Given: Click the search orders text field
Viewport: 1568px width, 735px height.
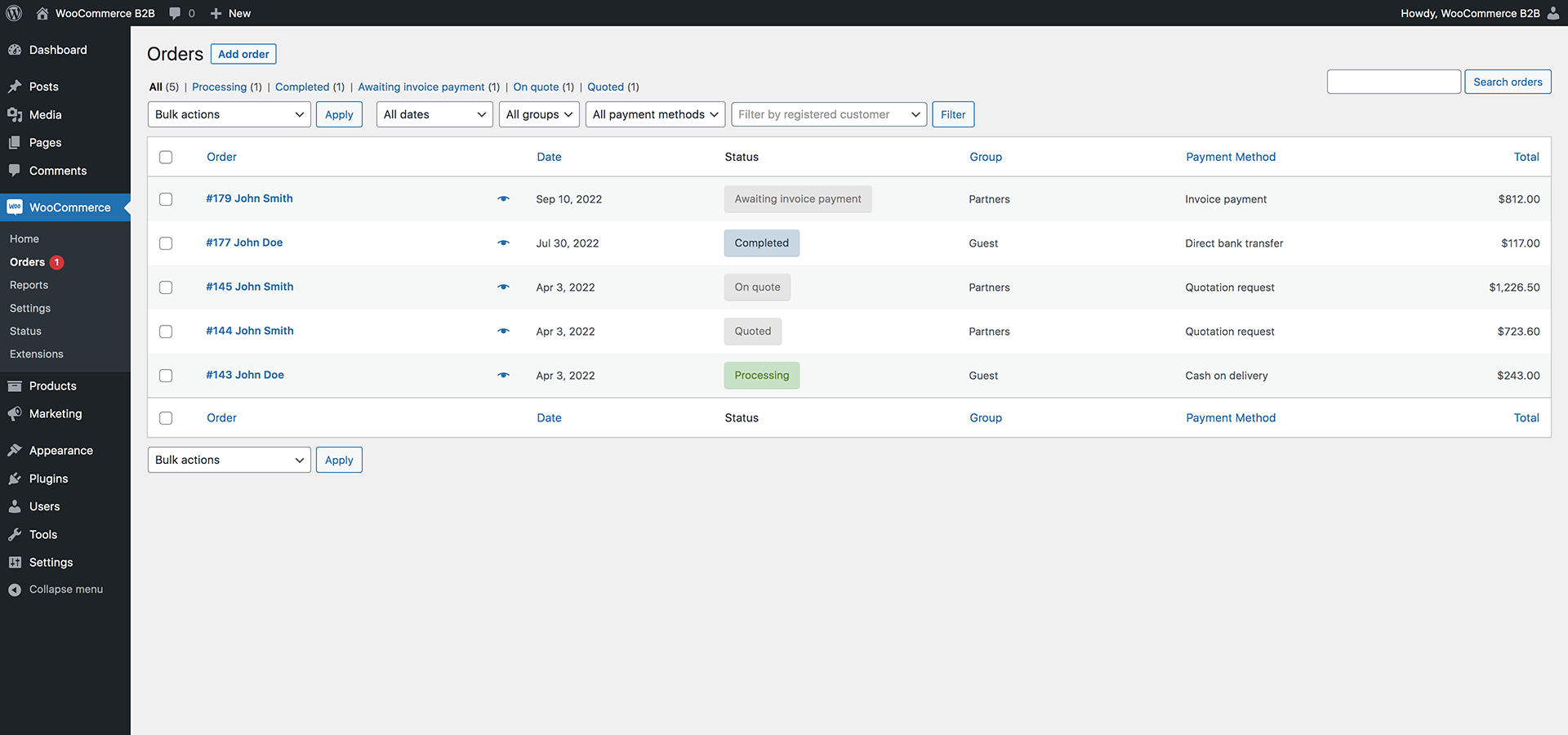Looking at the screenshot, I should coord(1394,82).
